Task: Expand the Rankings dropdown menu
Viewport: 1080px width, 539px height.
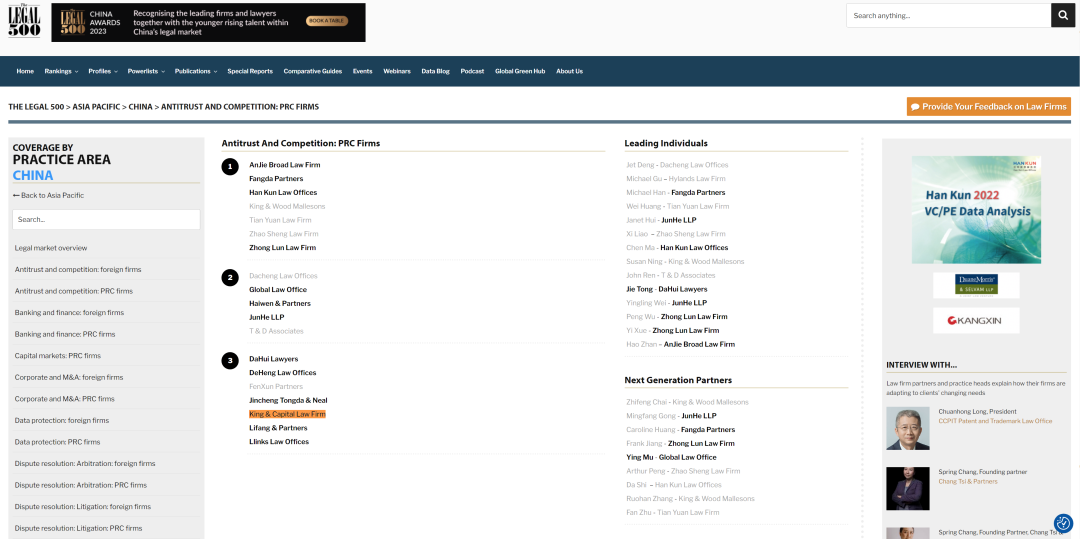Action: coord(61,71)
